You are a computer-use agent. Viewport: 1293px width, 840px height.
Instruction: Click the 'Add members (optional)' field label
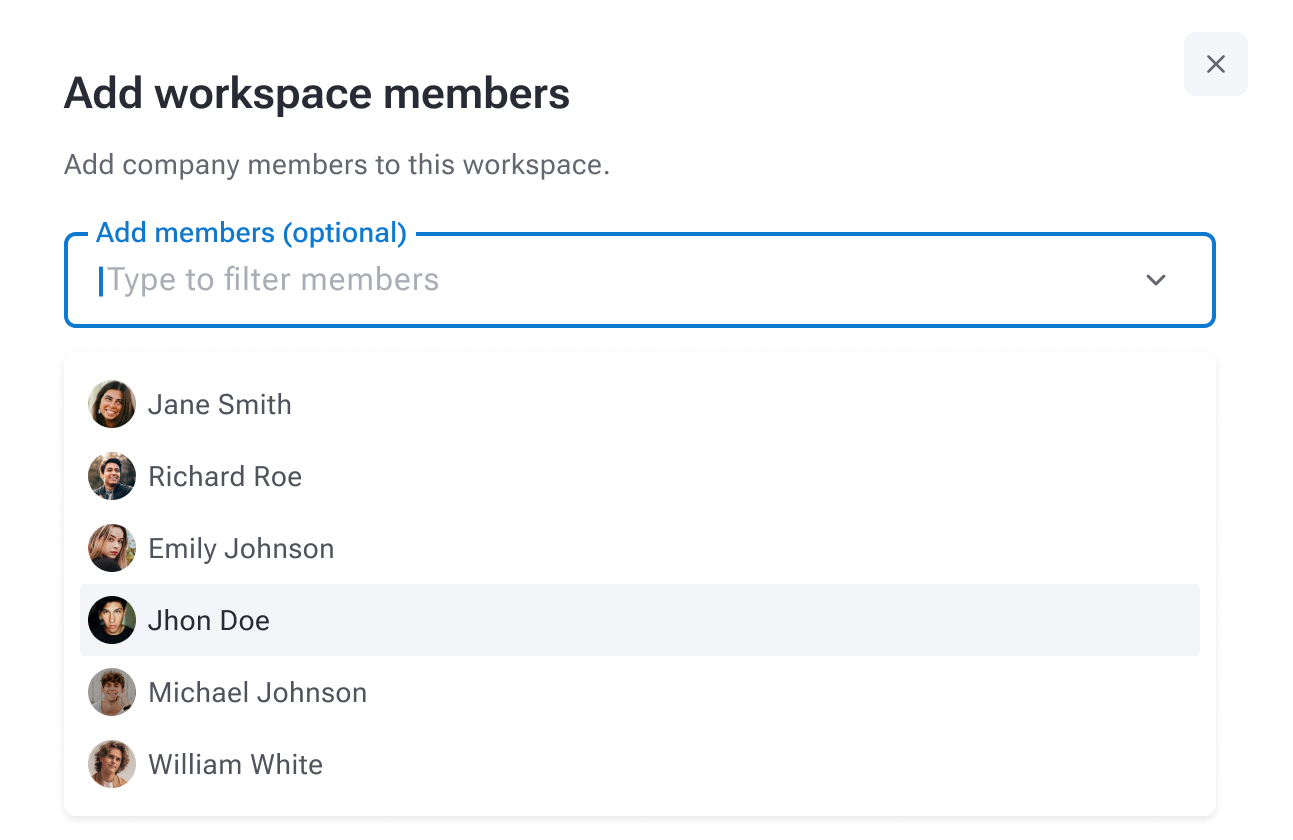251,233
